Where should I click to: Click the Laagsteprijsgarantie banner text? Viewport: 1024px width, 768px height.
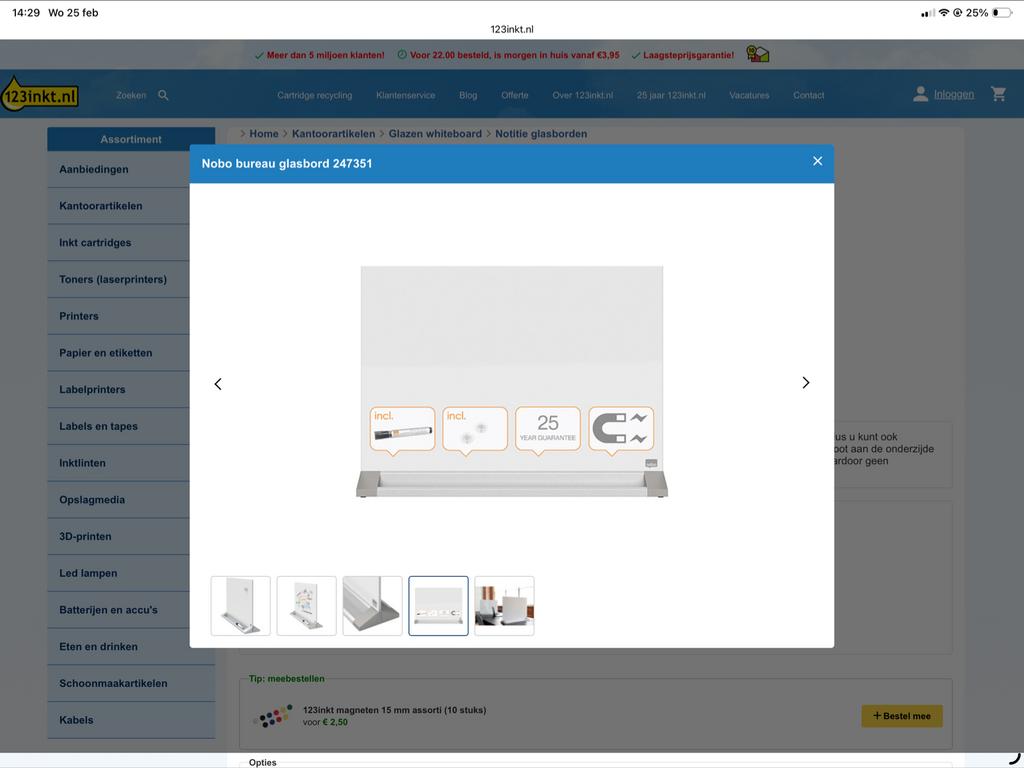tap(688, 56)
